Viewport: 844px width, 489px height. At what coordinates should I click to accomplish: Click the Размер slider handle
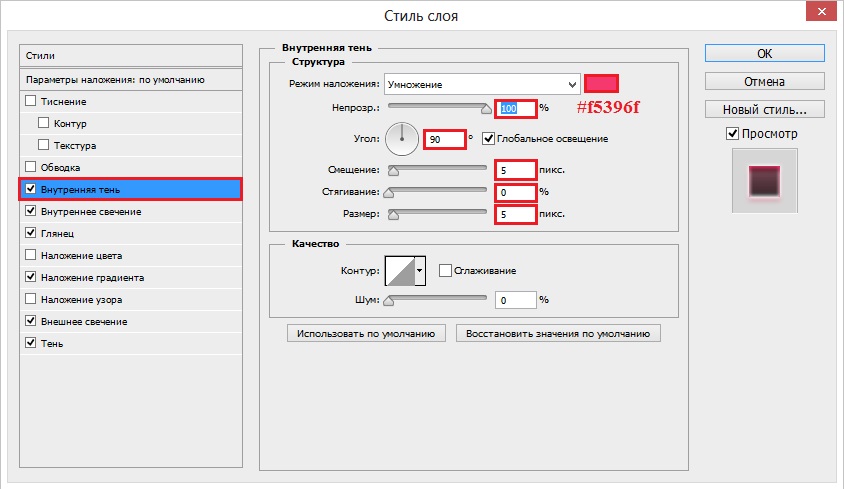[393, 215]
